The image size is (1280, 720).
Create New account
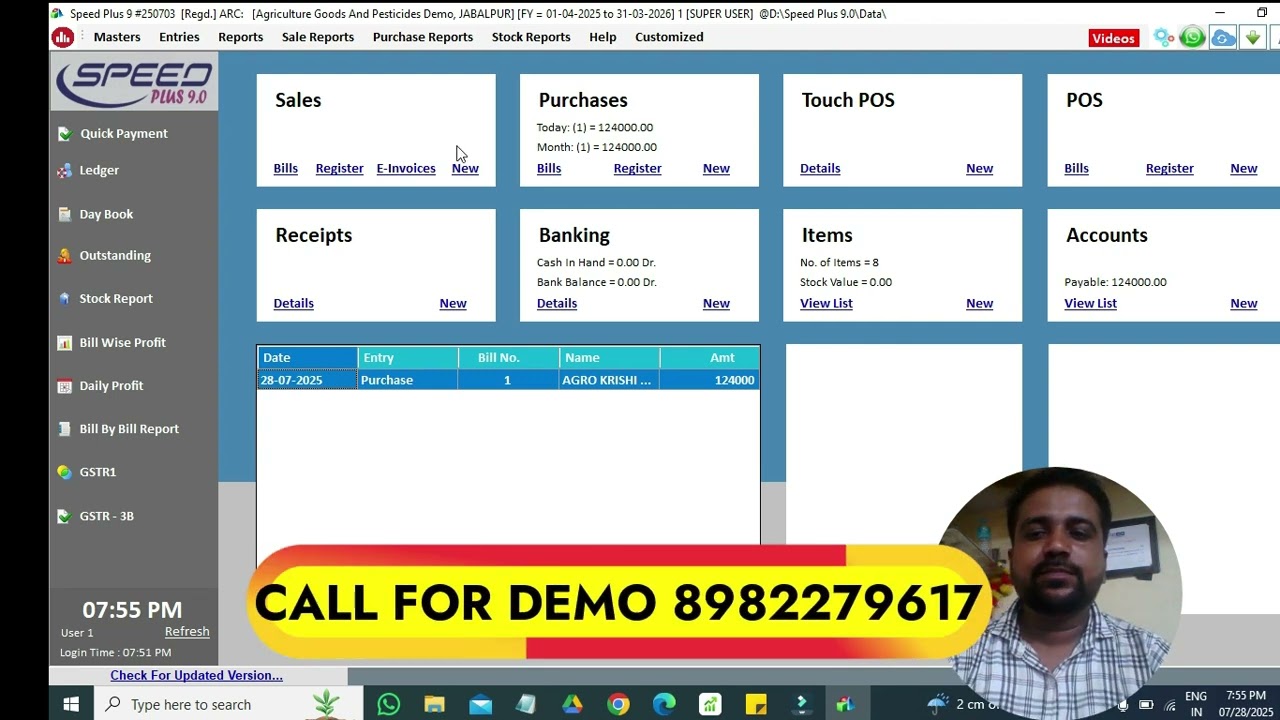[1244, 303]
